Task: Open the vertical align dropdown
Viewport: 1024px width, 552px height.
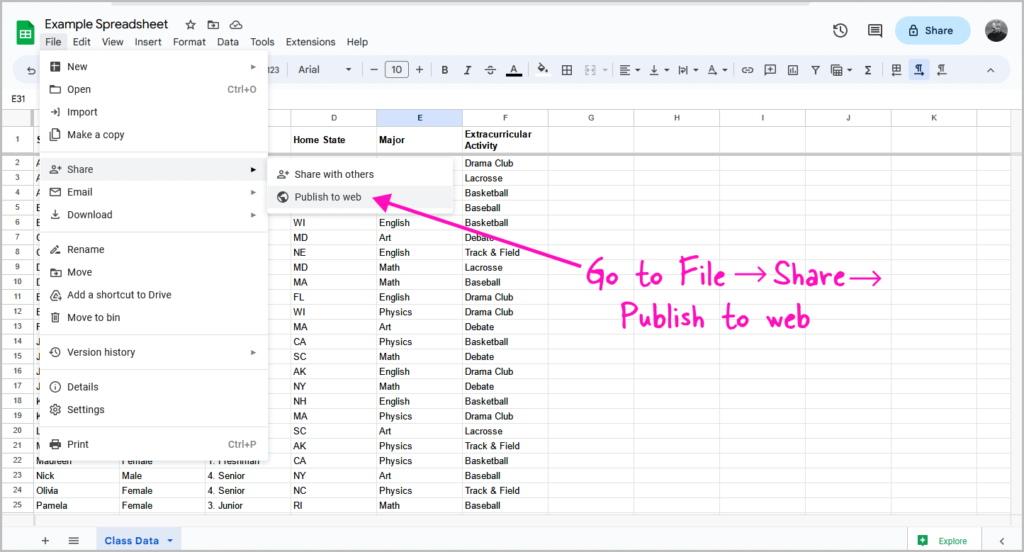Action: [x=659, y=70]
